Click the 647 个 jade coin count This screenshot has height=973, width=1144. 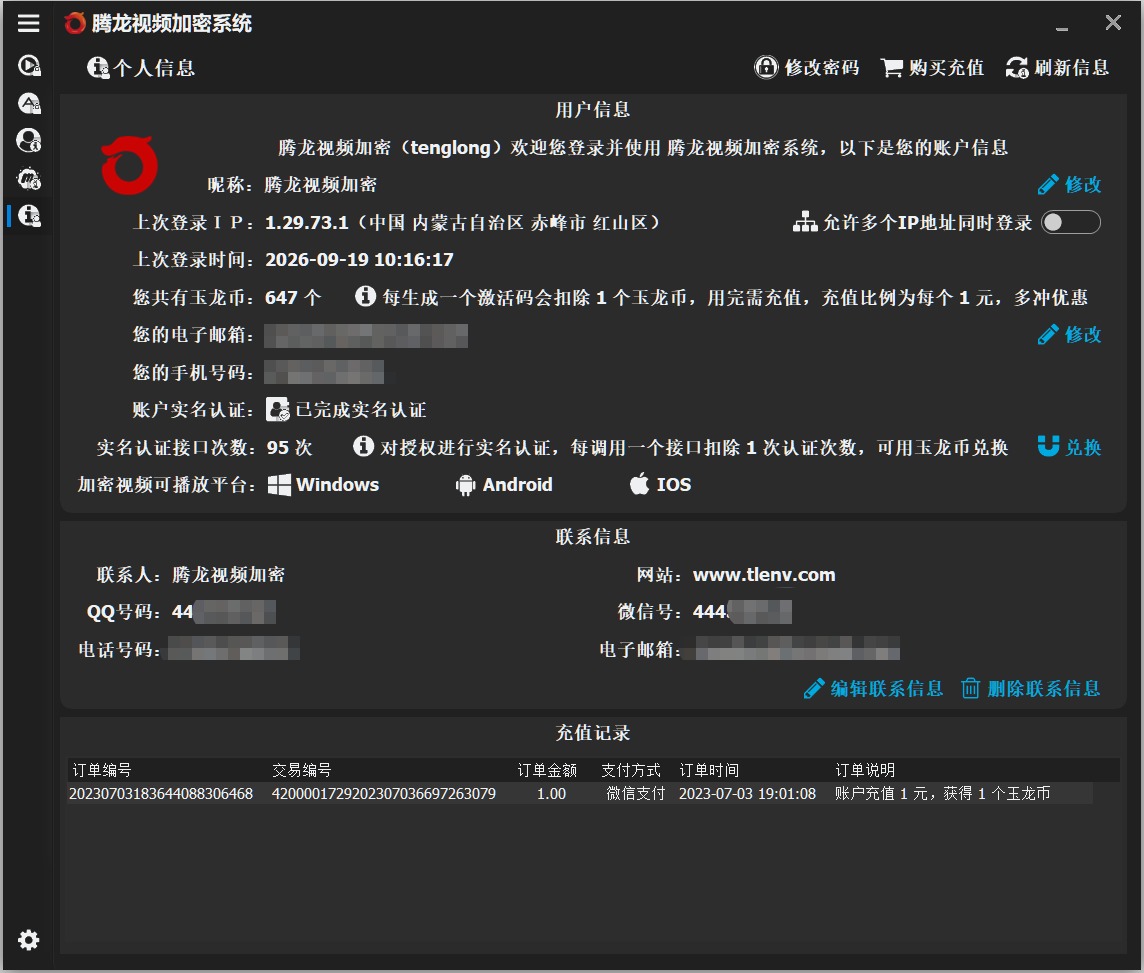[293, 298]
